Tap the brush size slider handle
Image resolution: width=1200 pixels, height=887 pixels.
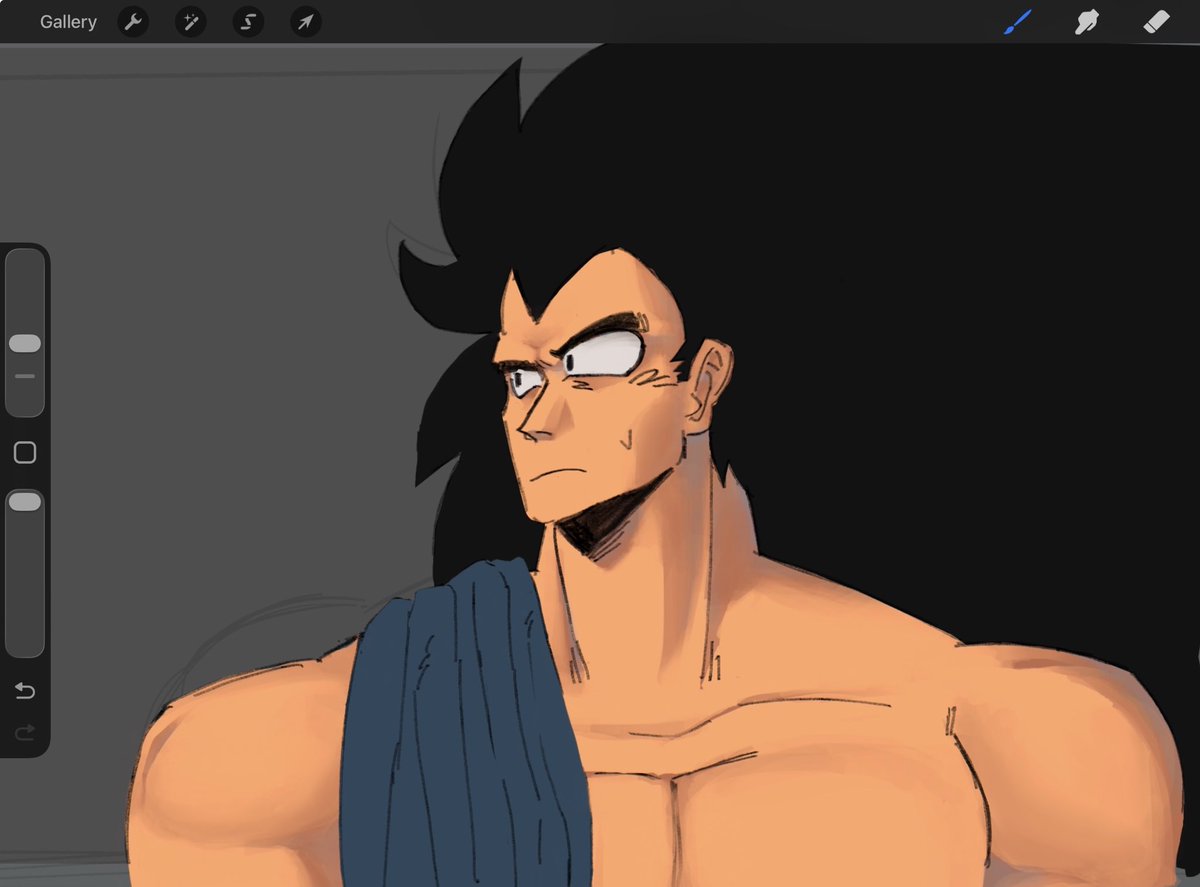pyautogui.click(x=24, y=343)
